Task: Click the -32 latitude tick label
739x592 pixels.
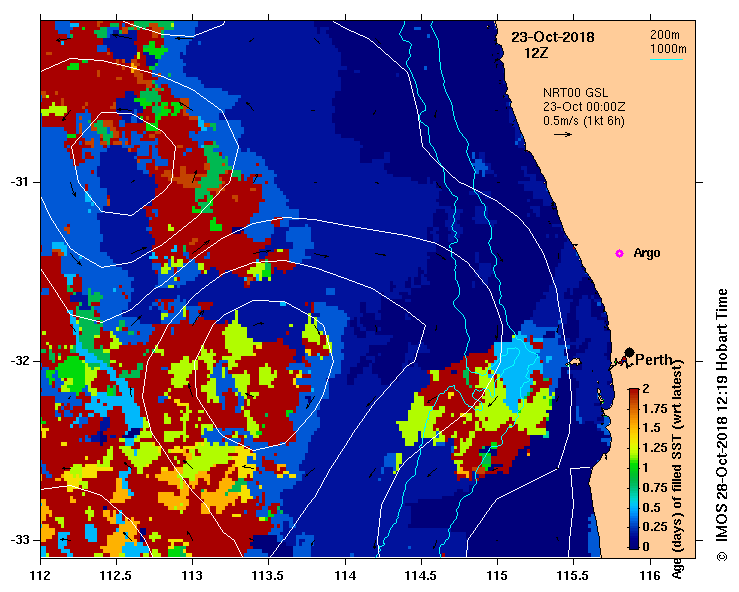Action: (x=19, y=361)
